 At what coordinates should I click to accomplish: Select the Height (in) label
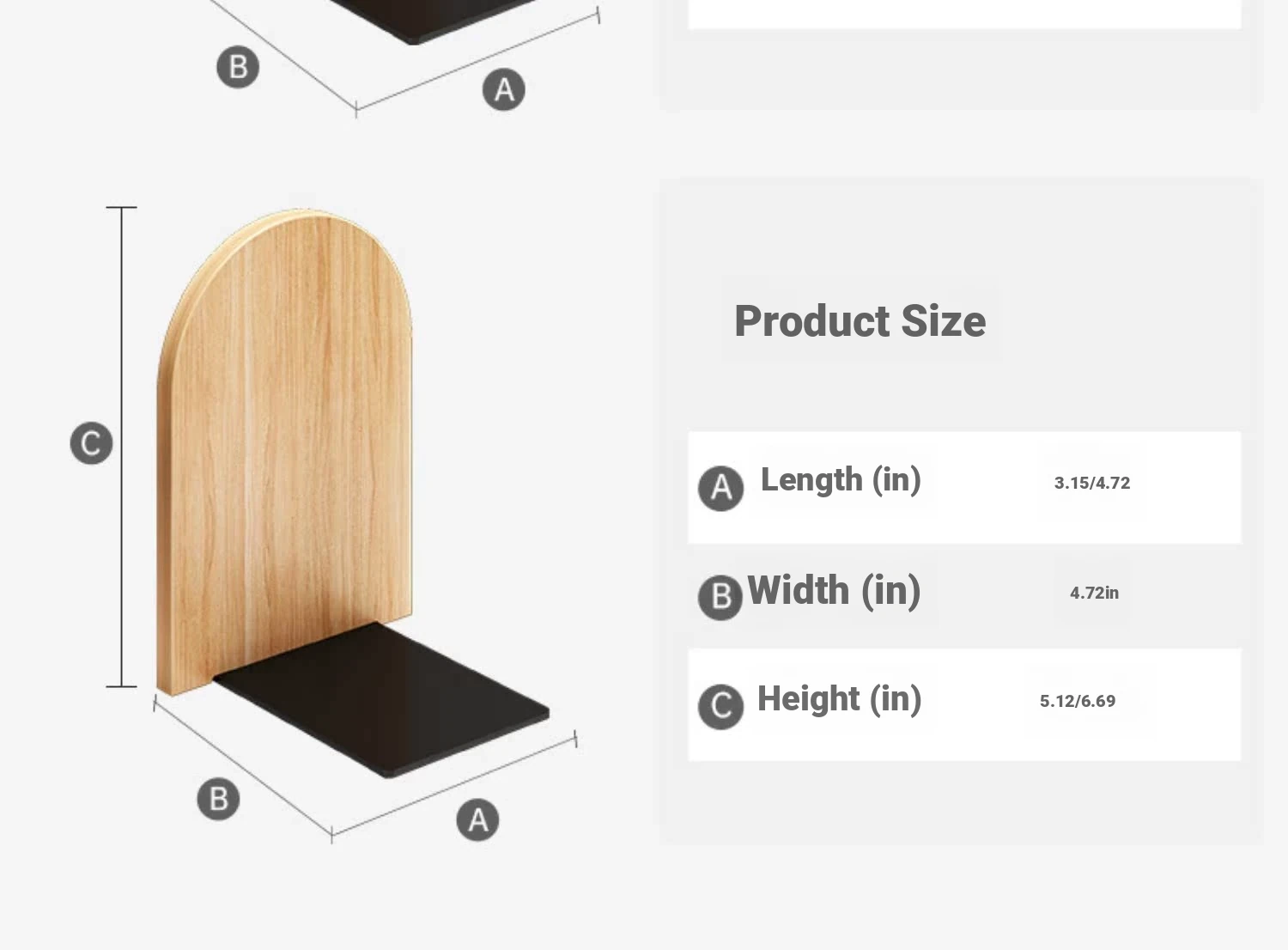pos(839,699)
